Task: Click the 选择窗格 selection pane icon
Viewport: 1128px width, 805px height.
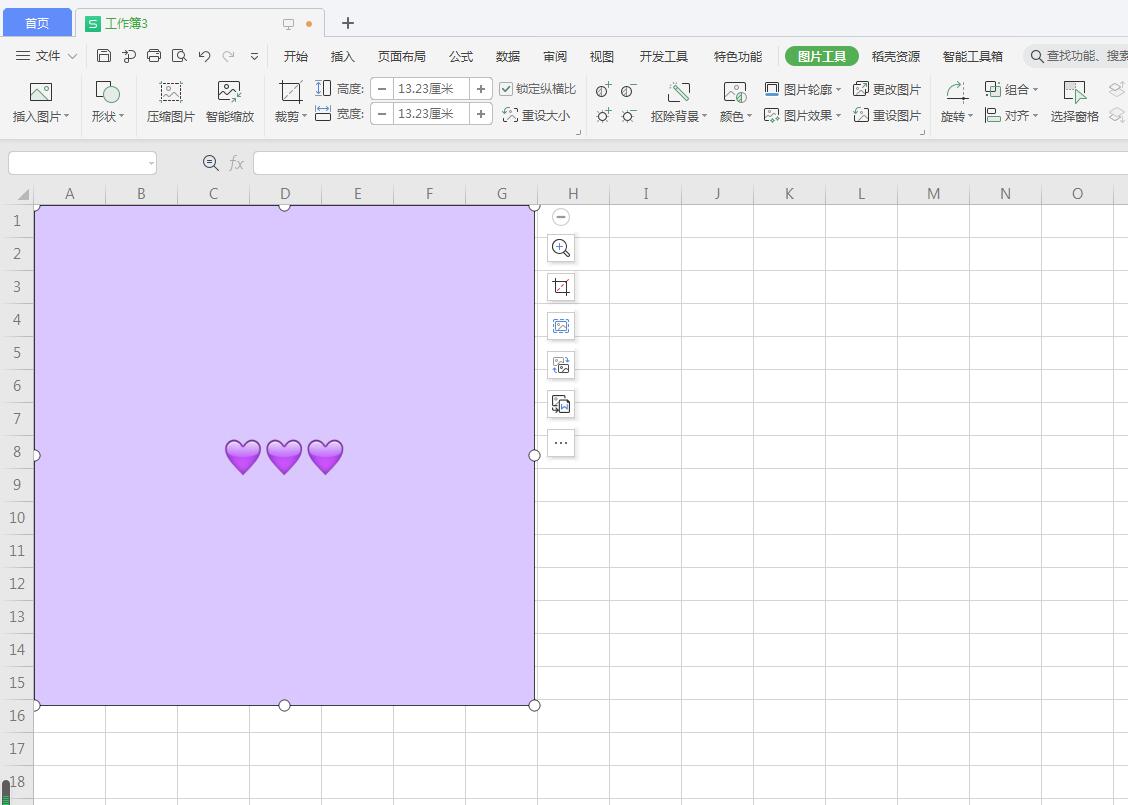Action: click(1074, 94)
